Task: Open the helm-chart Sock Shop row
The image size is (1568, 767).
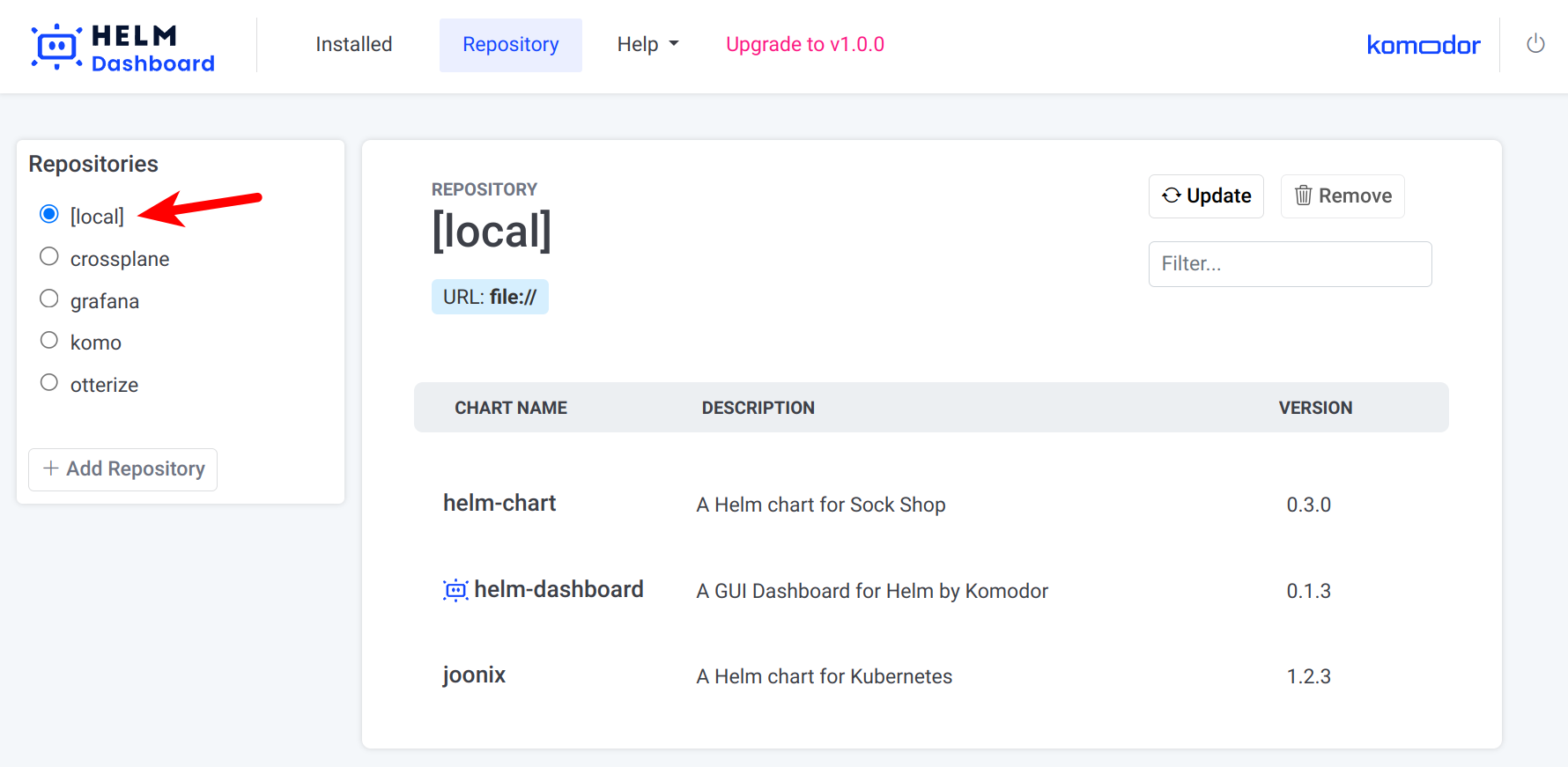Action: pos(499,504)
